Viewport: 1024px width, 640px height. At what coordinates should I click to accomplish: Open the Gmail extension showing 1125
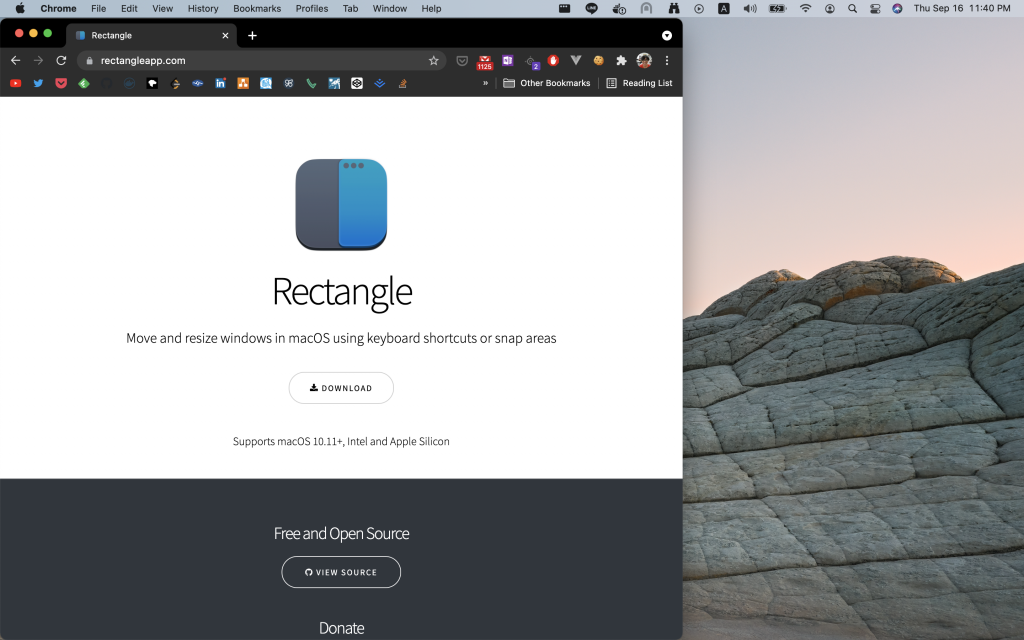(485, 61)
